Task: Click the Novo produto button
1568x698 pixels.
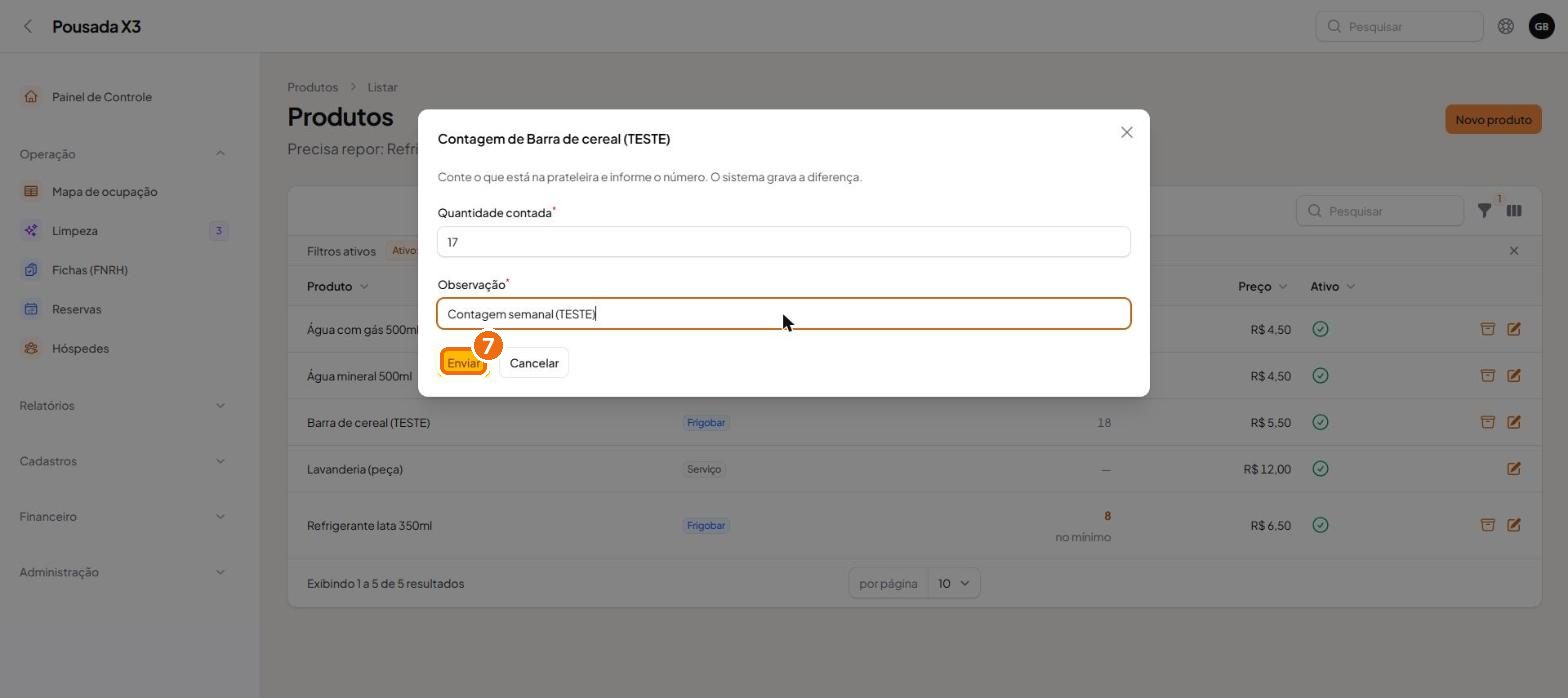Action: [1493, 120]
